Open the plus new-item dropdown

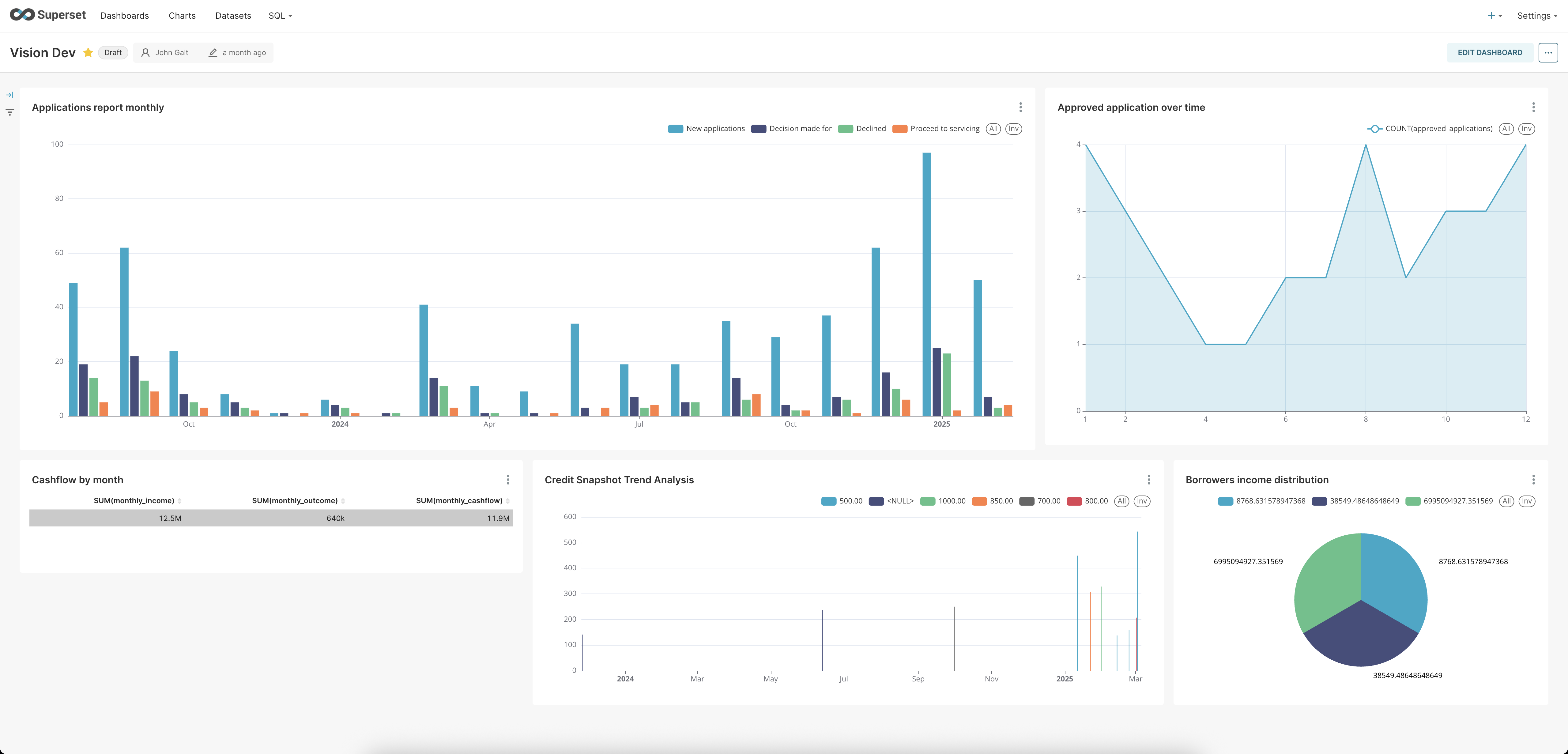click(1494, 16)
